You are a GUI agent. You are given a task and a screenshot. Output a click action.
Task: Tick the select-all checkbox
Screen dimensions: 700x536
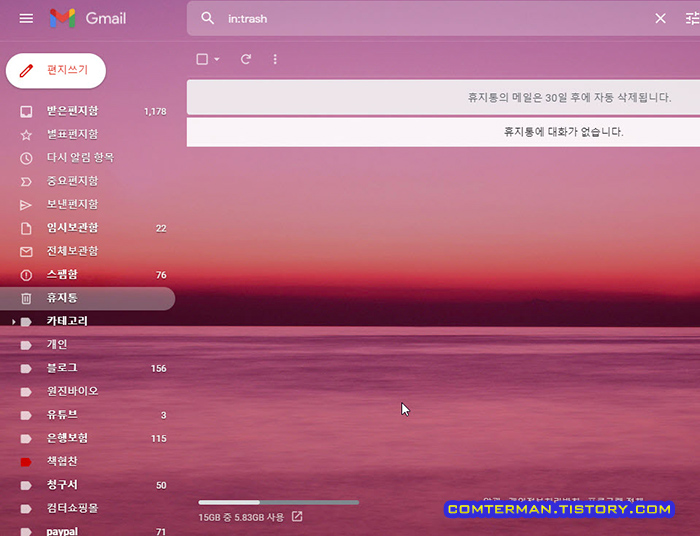pyautogui.click(x=202, y=59)
